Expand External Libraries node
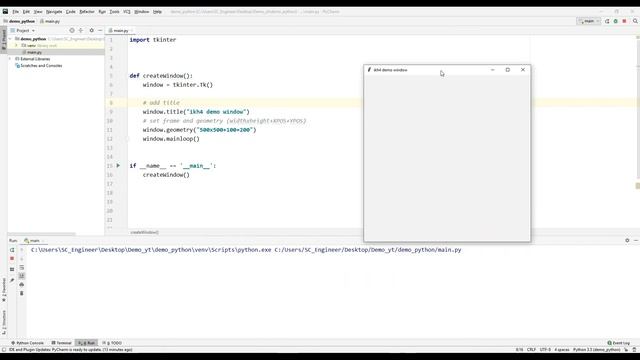This screenshot has width=640, height=360. pyautogui.click(x=11, y=59)
